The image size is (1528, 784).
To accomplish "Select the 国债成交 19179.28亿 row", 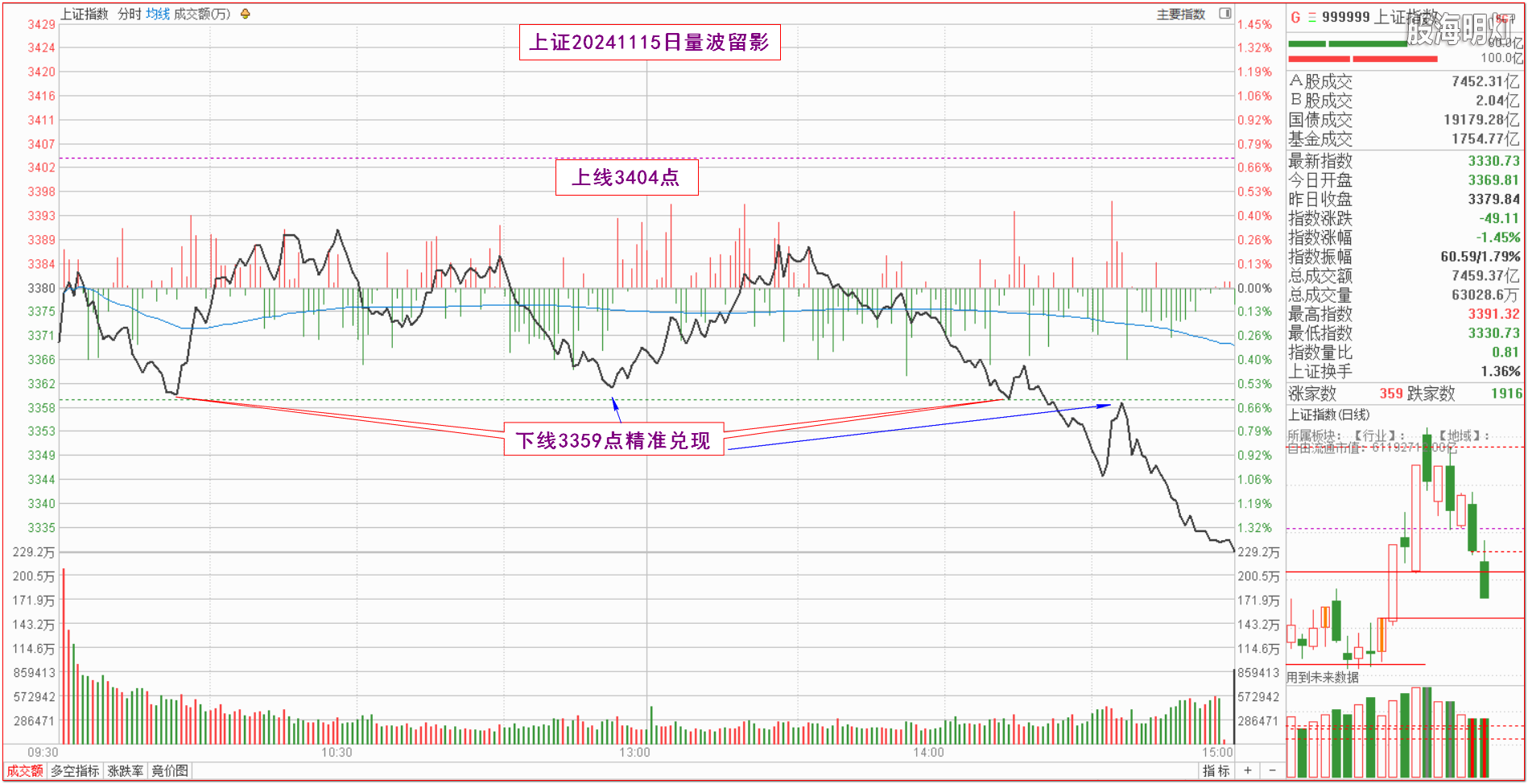I will click(1405, 120).
